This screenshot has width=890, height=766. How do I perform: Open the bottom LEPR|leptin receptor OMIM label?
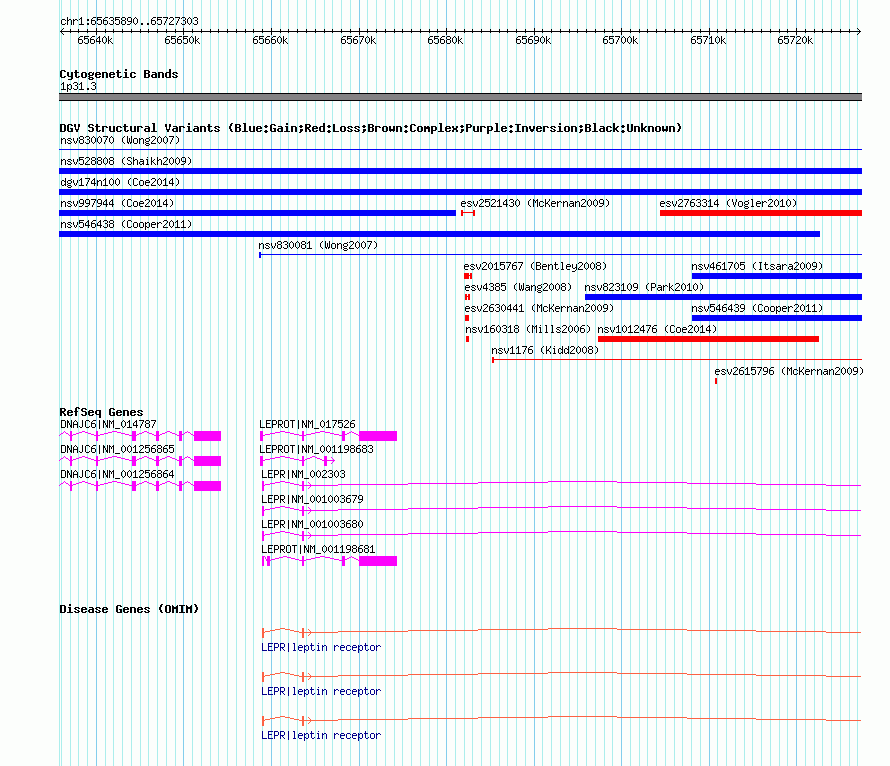321,735
